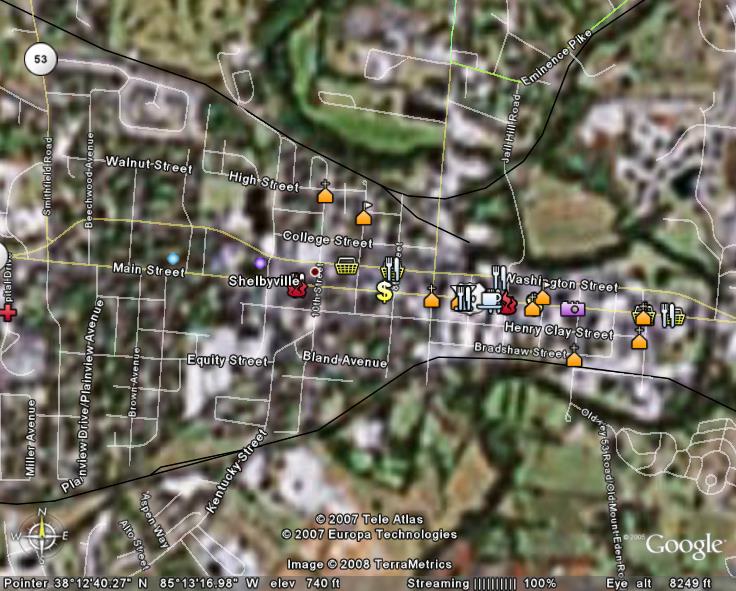736x591 pixels.
Task: Click the light blue dot on Main Street
Action: pyautogui.click(x=173, y=259)
